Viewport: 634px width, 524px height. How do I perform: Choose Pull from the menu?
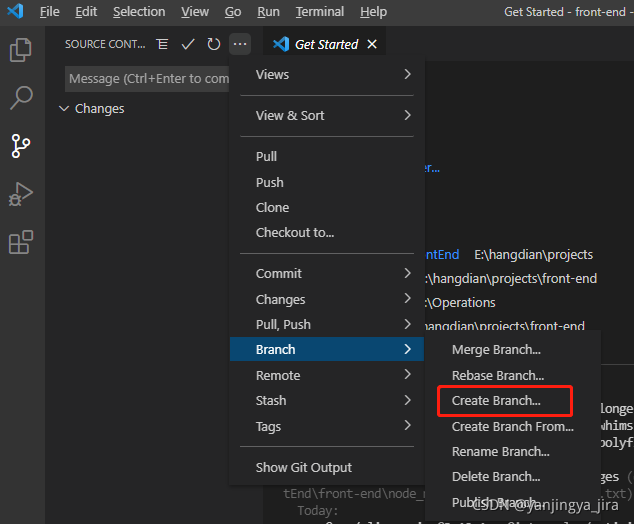pyautogui.click(x=327, y=156)
